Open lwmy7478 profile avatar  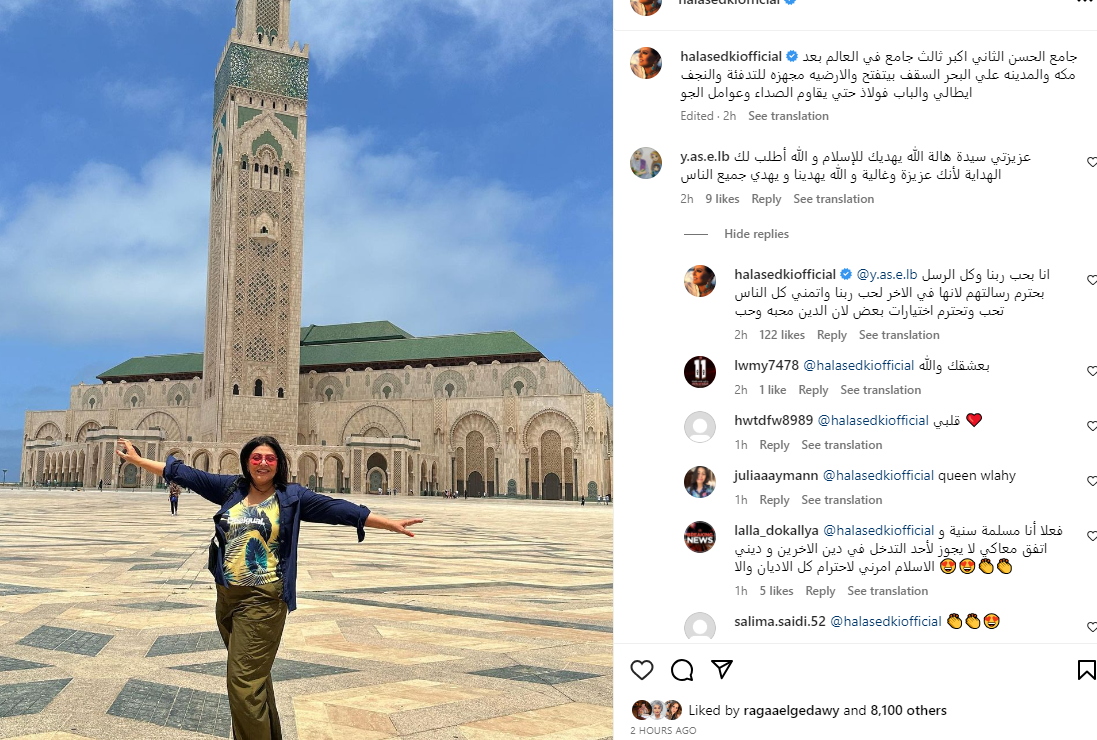(x=700, y=371)
